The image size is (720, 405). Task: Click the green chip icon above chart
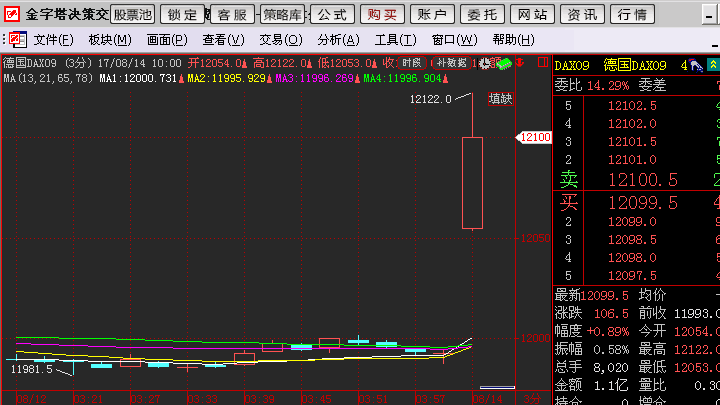point(505,63)
